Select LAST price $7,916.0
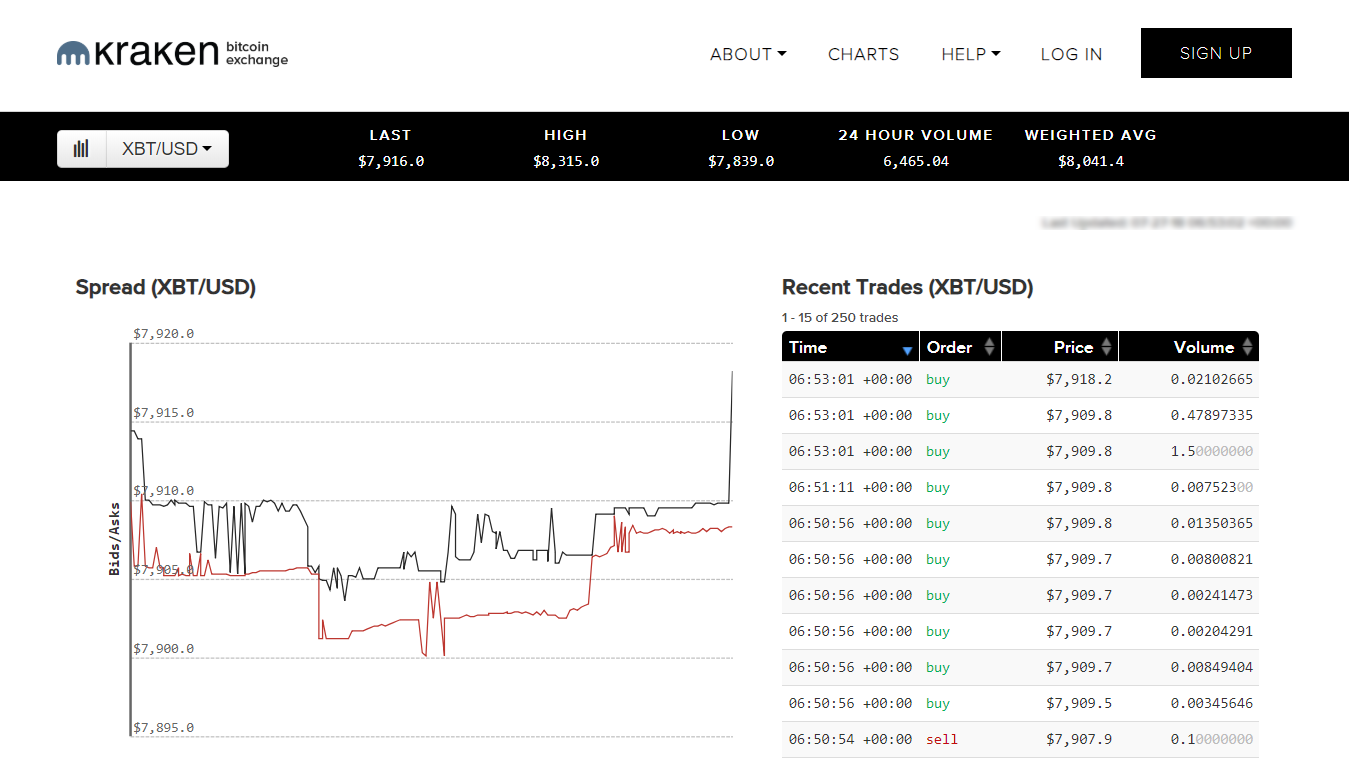The width and height of the screenshot is (1349, 761). click(391, 161)
